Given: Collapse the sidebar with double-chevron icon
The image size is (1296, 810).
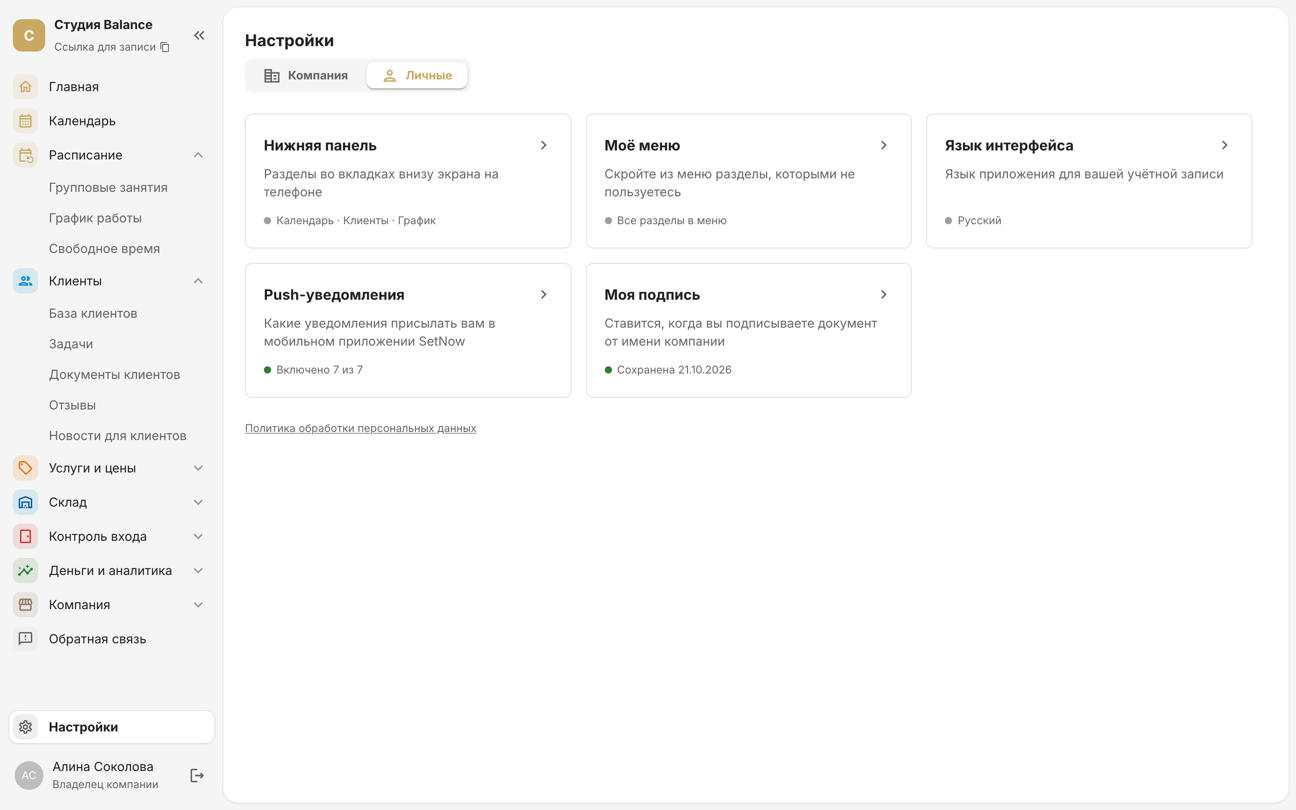Looking at the screenshot, I should tap(199, 35).
